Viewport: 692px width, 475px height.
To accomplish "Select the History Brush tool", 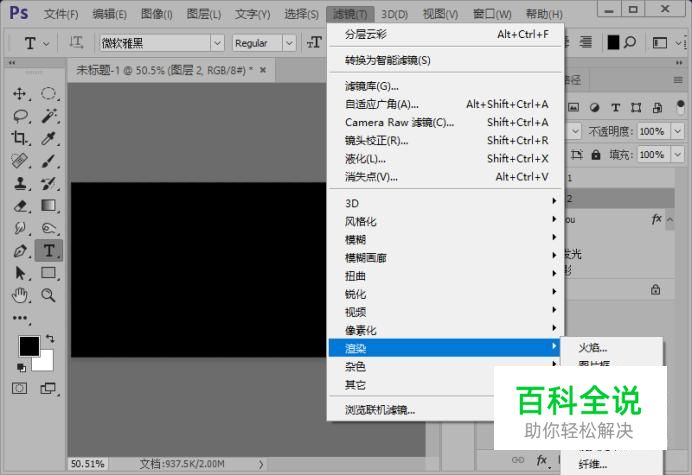I will (49, 183).
